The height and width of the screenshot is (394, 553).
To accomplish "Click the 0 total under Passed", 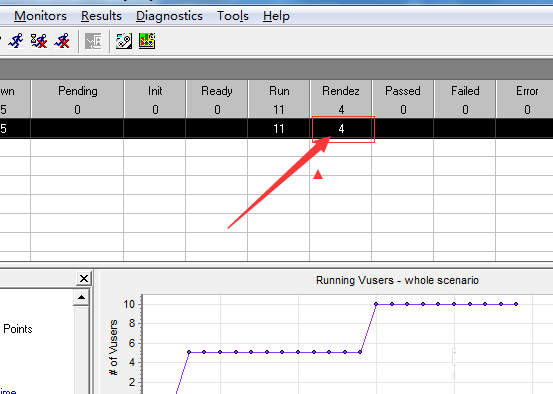I will point(403,110).
